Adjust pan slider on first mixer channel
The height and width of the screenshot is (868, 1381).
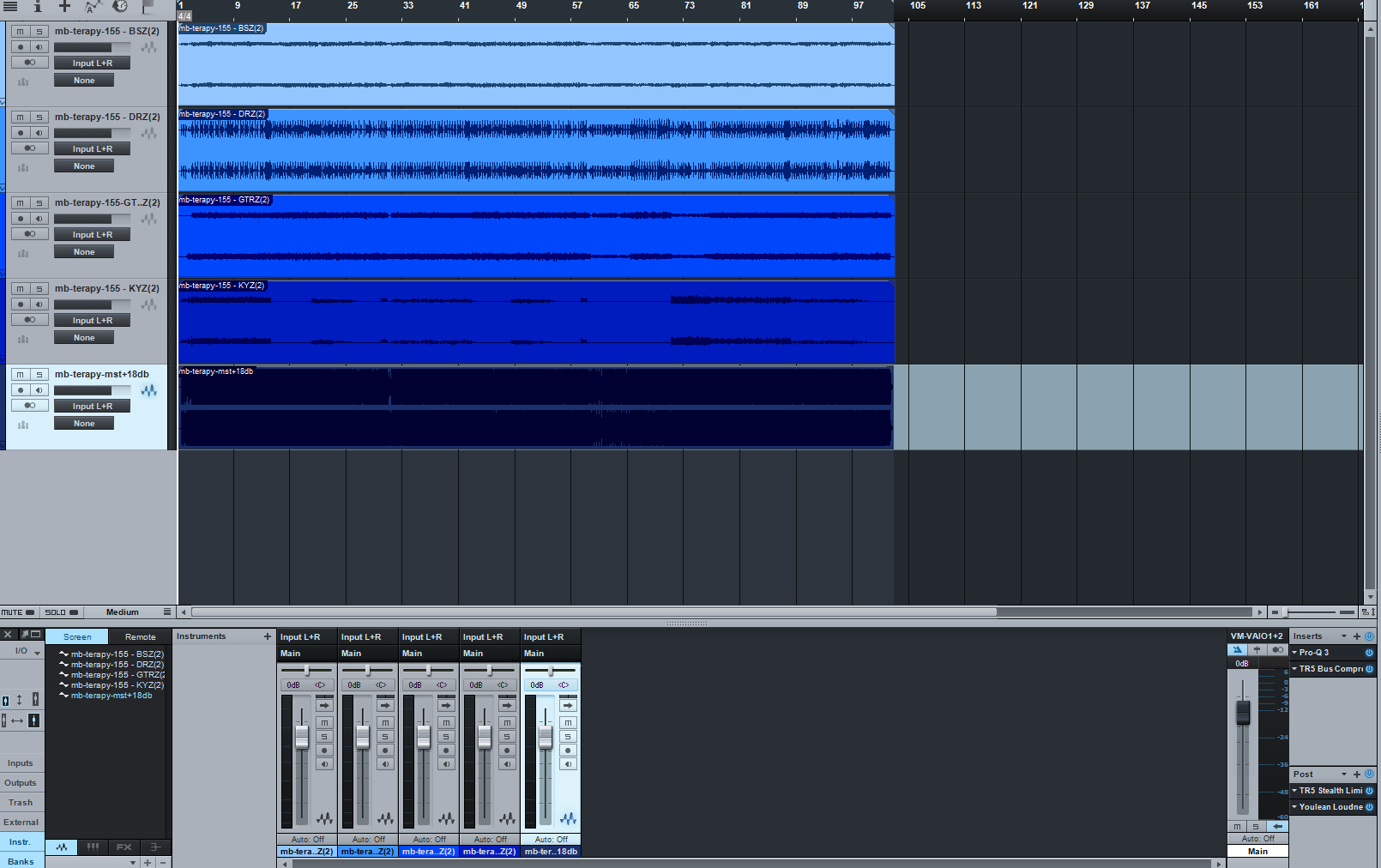pyautogui.click(x=306, y=671)
